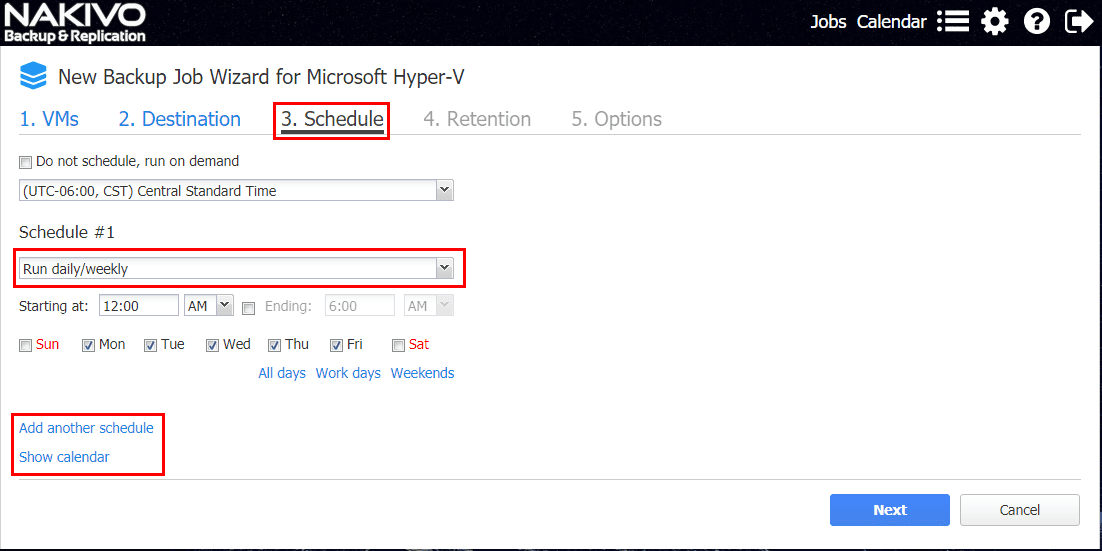Expand the time zone dropdown

(x=445, y=190)
